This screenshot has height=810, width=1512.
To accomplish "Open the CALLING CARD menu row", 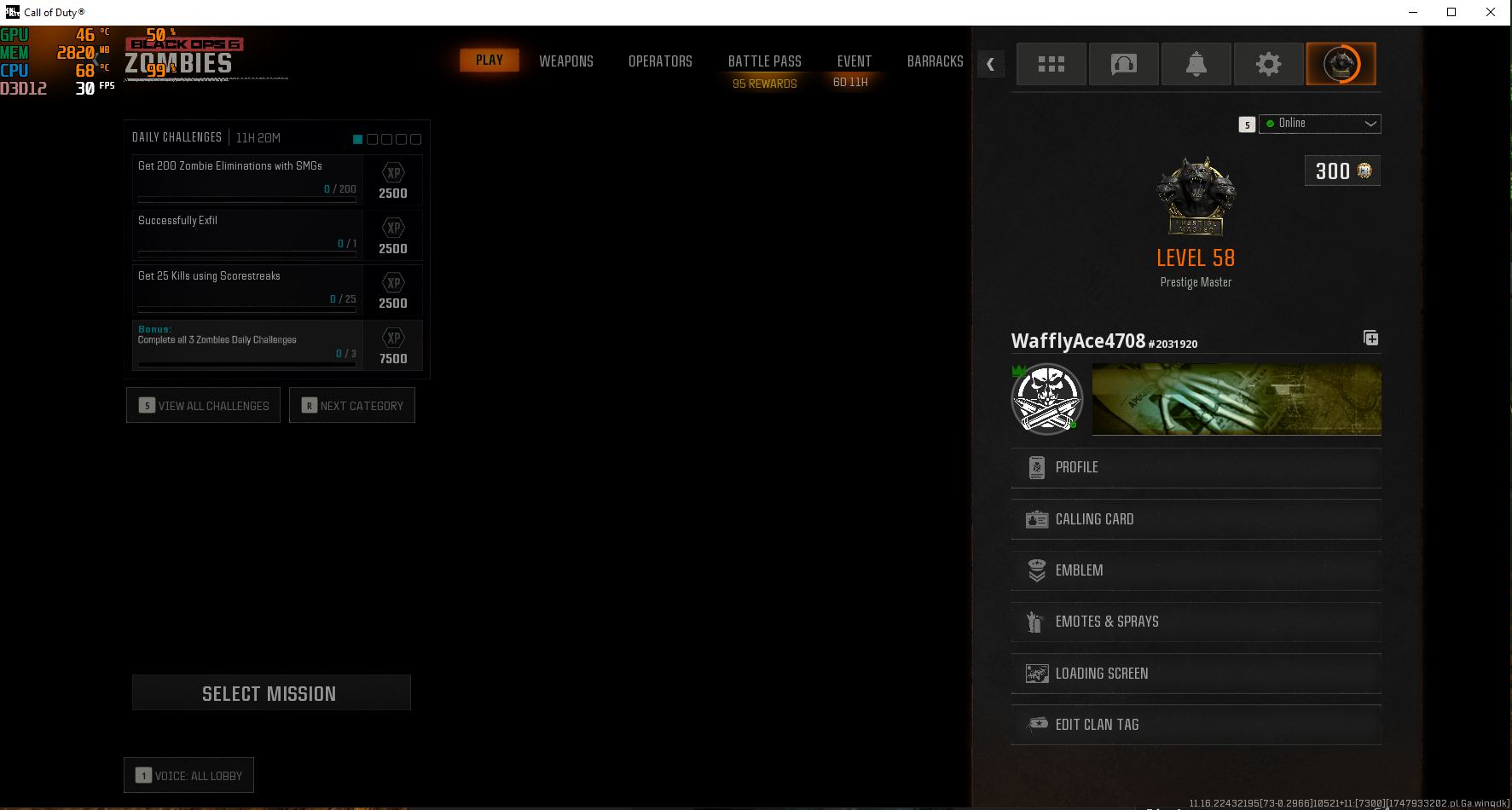I will click(1196, 519).
